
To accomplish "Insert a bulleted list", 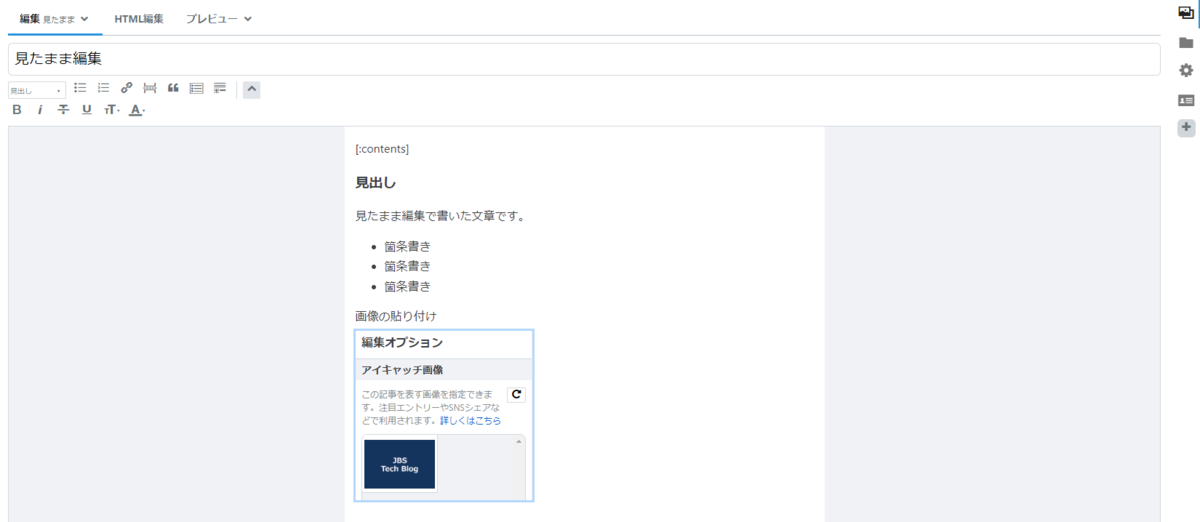I will point(80,89).
